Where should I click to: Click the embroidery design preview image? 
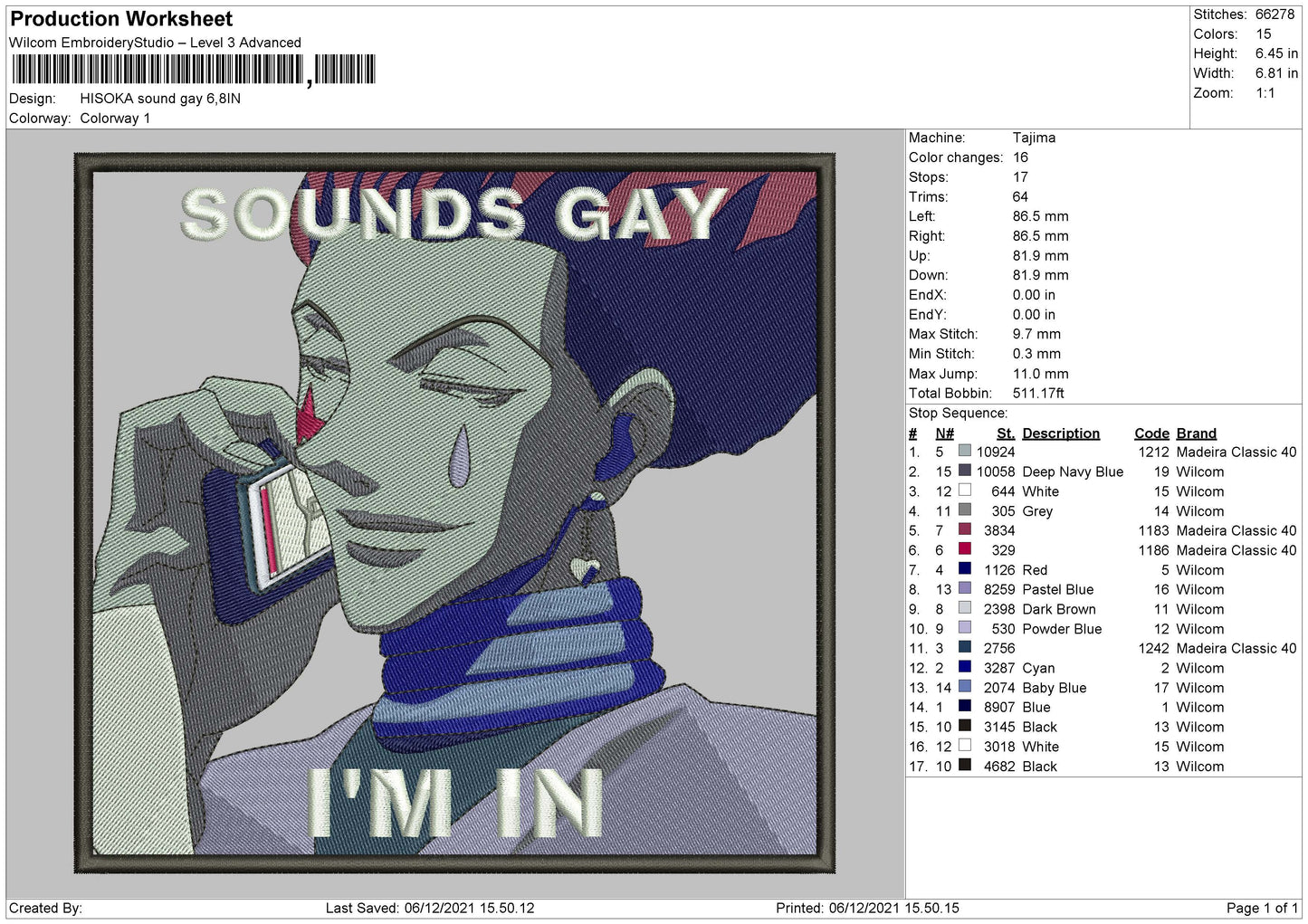(x=454, y=513)
